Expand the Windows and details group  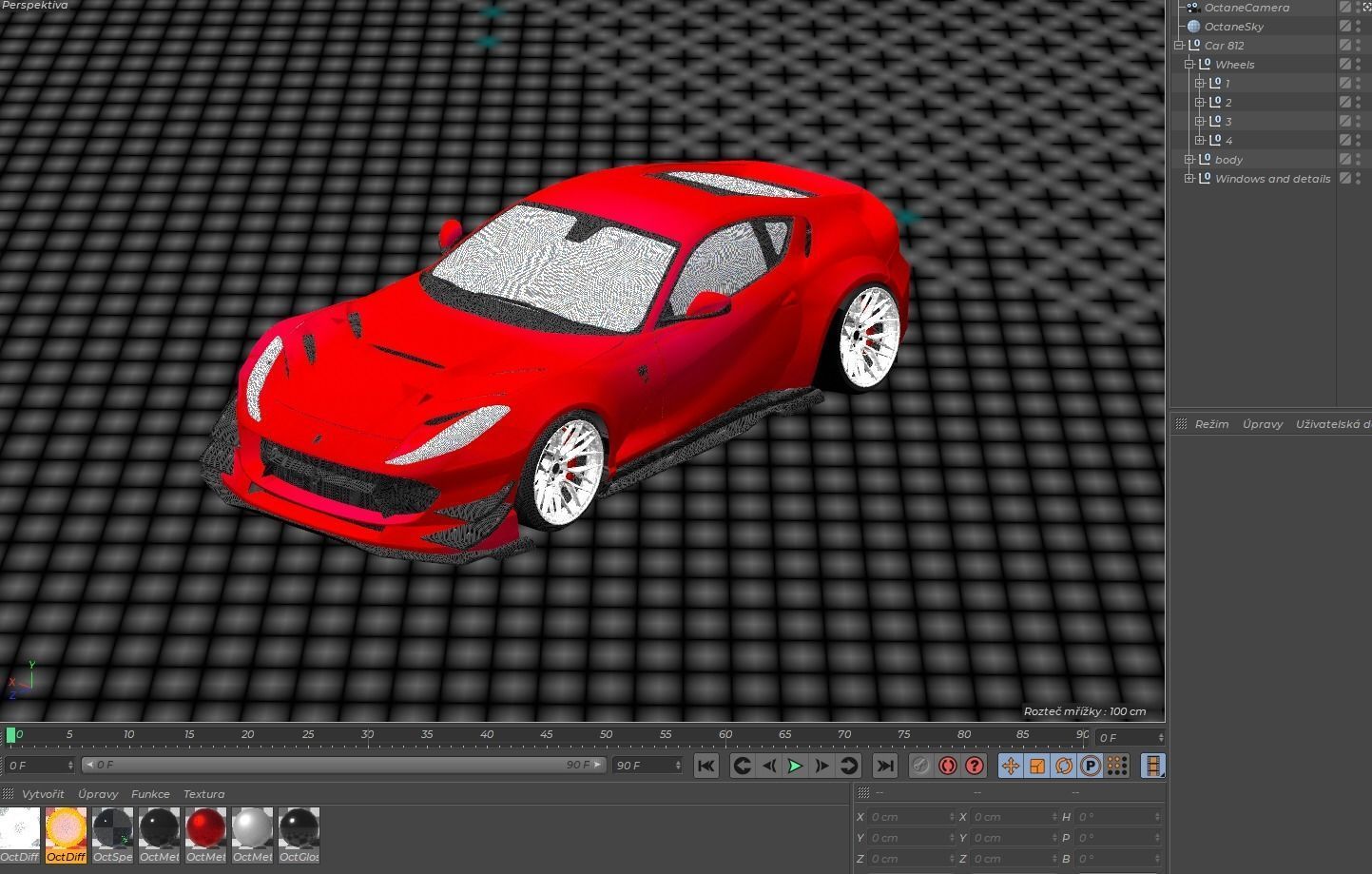tap(1189, 179)
